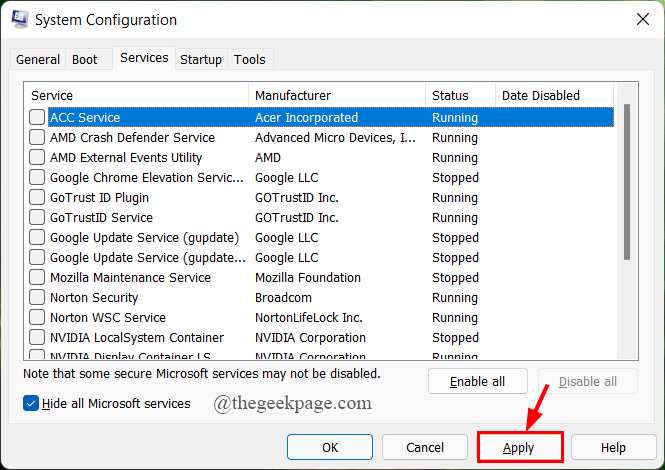The image size is (665, 470).
Task: Sort by the Status column header
Action: (460, 95)
